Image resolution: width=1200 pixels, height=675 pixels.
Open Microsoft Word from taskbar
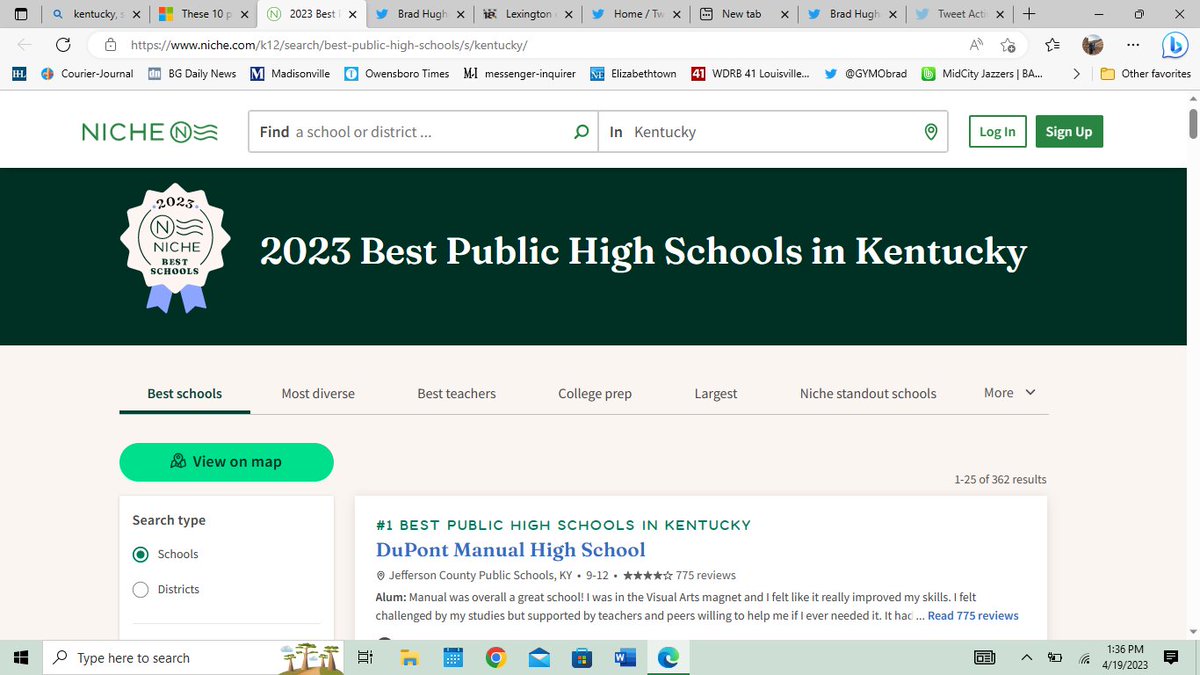pos(626,657)
